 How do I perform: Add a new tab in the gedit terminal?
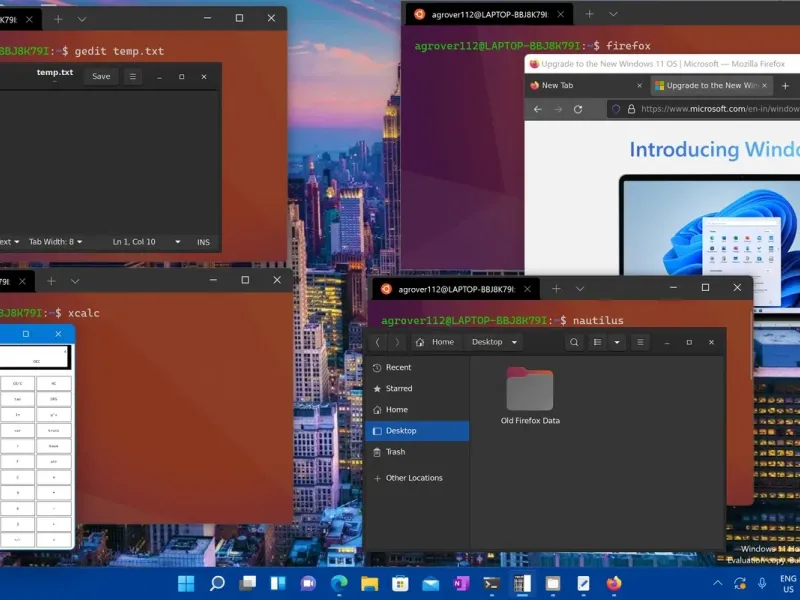click(x=58, y=19)
